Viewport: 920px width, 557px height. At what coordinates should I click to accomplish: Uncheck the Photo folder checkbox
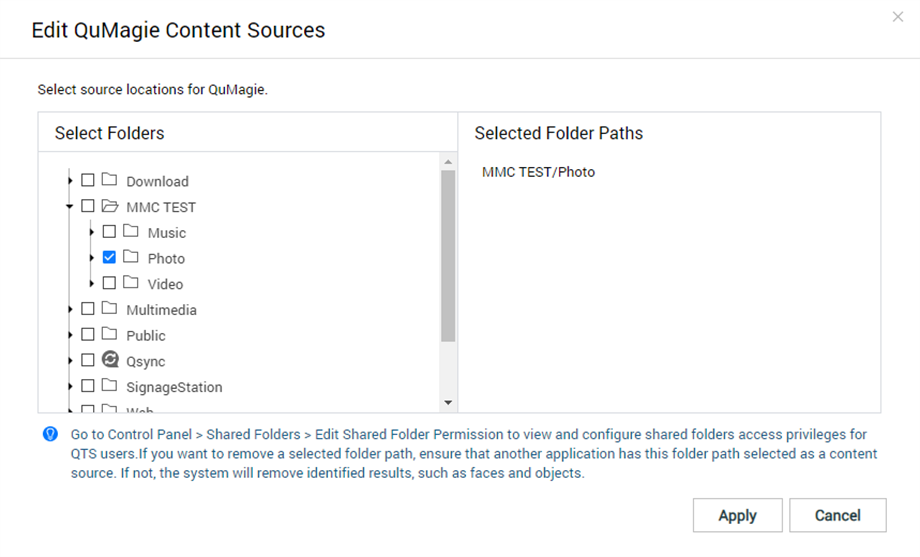(109, 258)
